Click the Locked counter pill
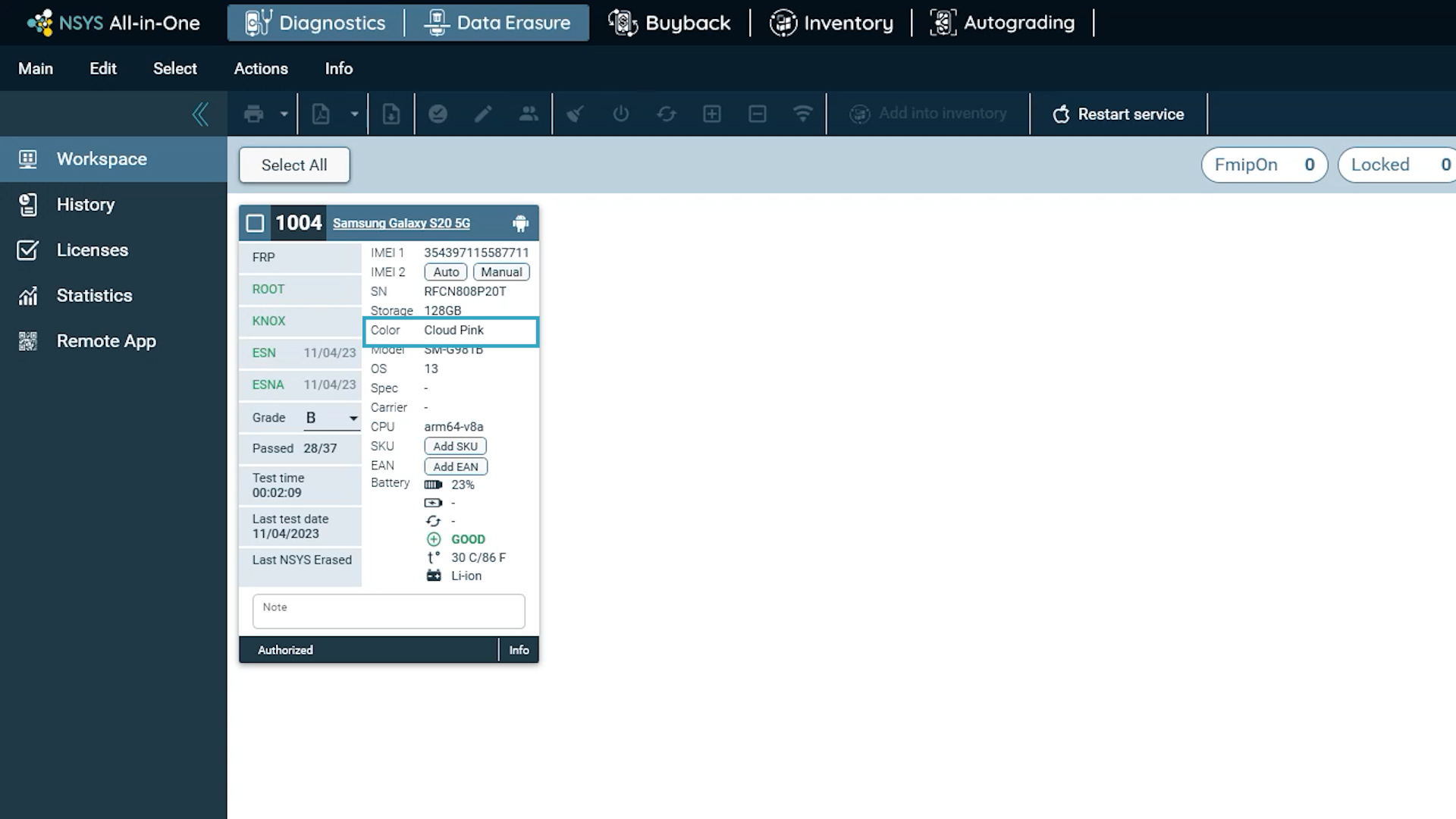 [1397, 165]
